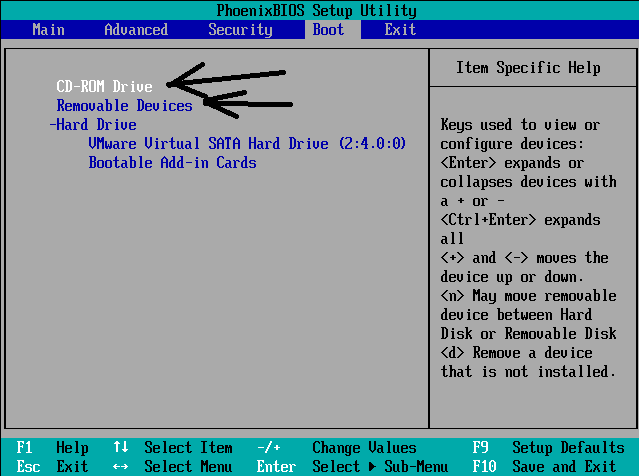639x476 pixels.
Task: Click the PhoenixBIOS Setup Utility title
Action: point(316,10)
